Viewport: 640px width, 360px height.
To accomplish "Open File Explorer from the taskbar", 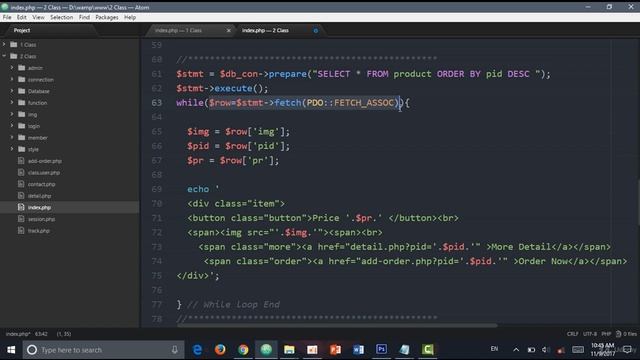I will pyautogui.click(x=289, y=350).
